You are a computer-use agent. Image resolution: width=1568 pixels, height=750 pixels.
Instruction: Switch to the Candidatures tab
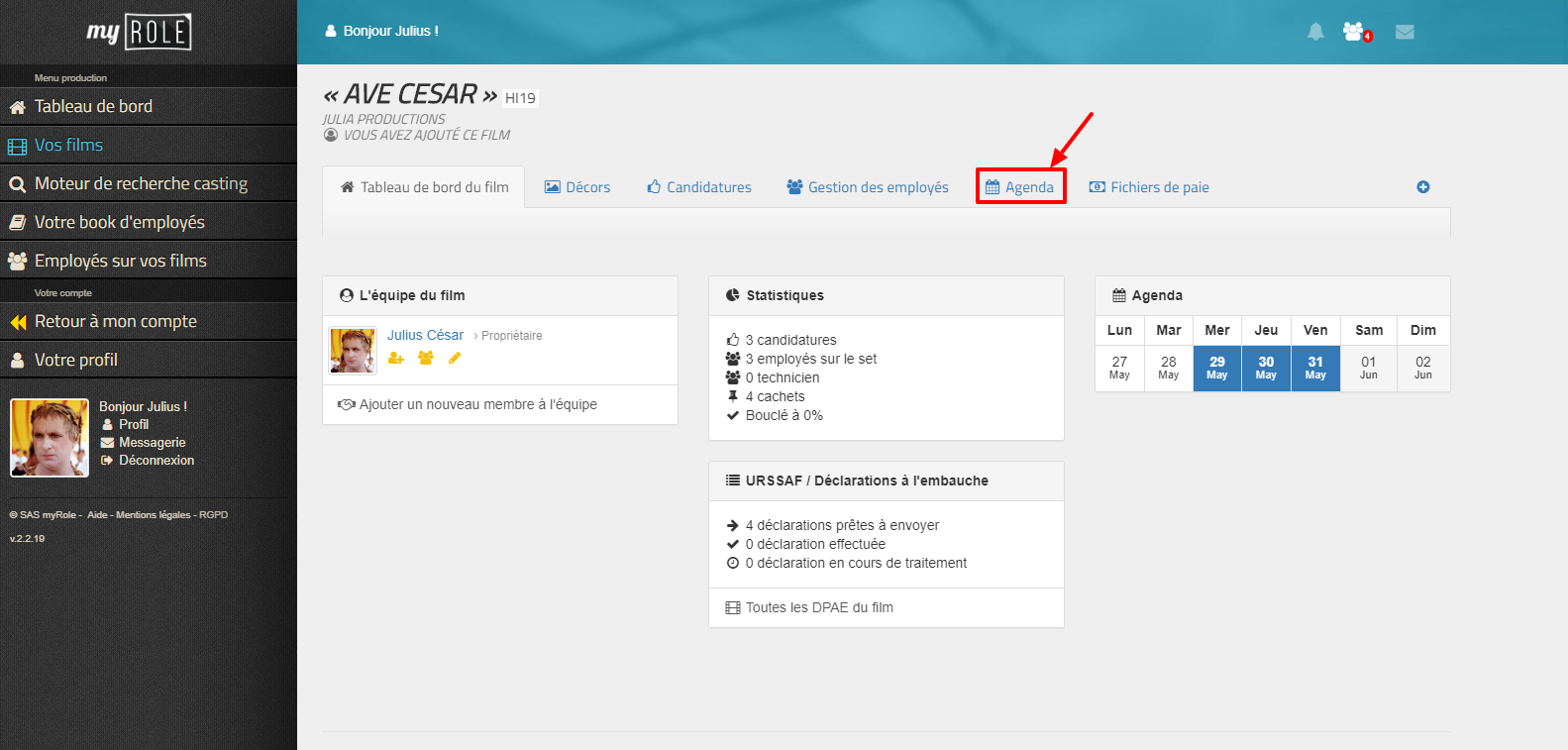[699, 187]
